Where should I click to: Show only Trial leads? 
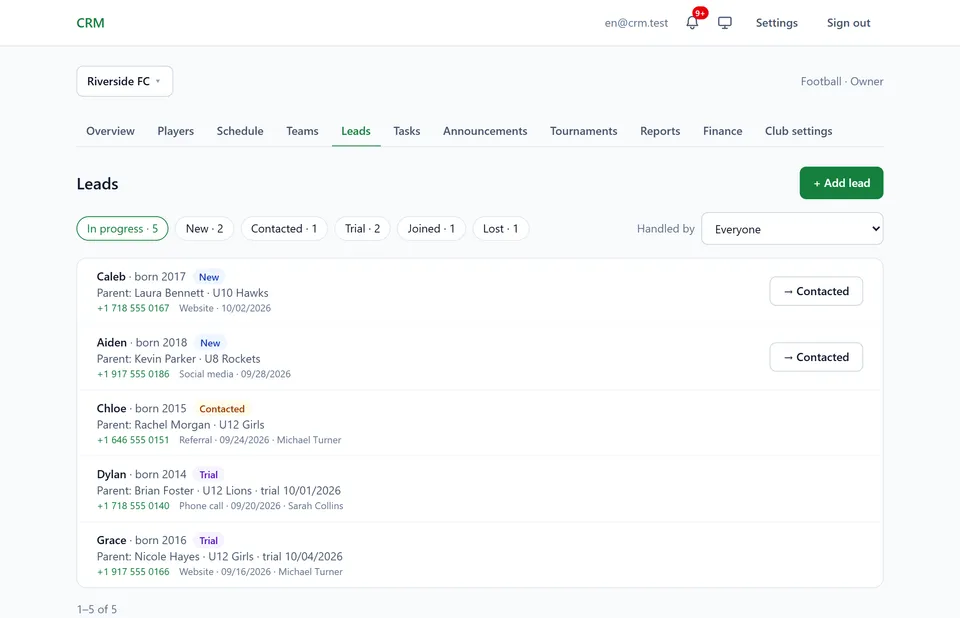pyautogui.click(x=362, y=228)
